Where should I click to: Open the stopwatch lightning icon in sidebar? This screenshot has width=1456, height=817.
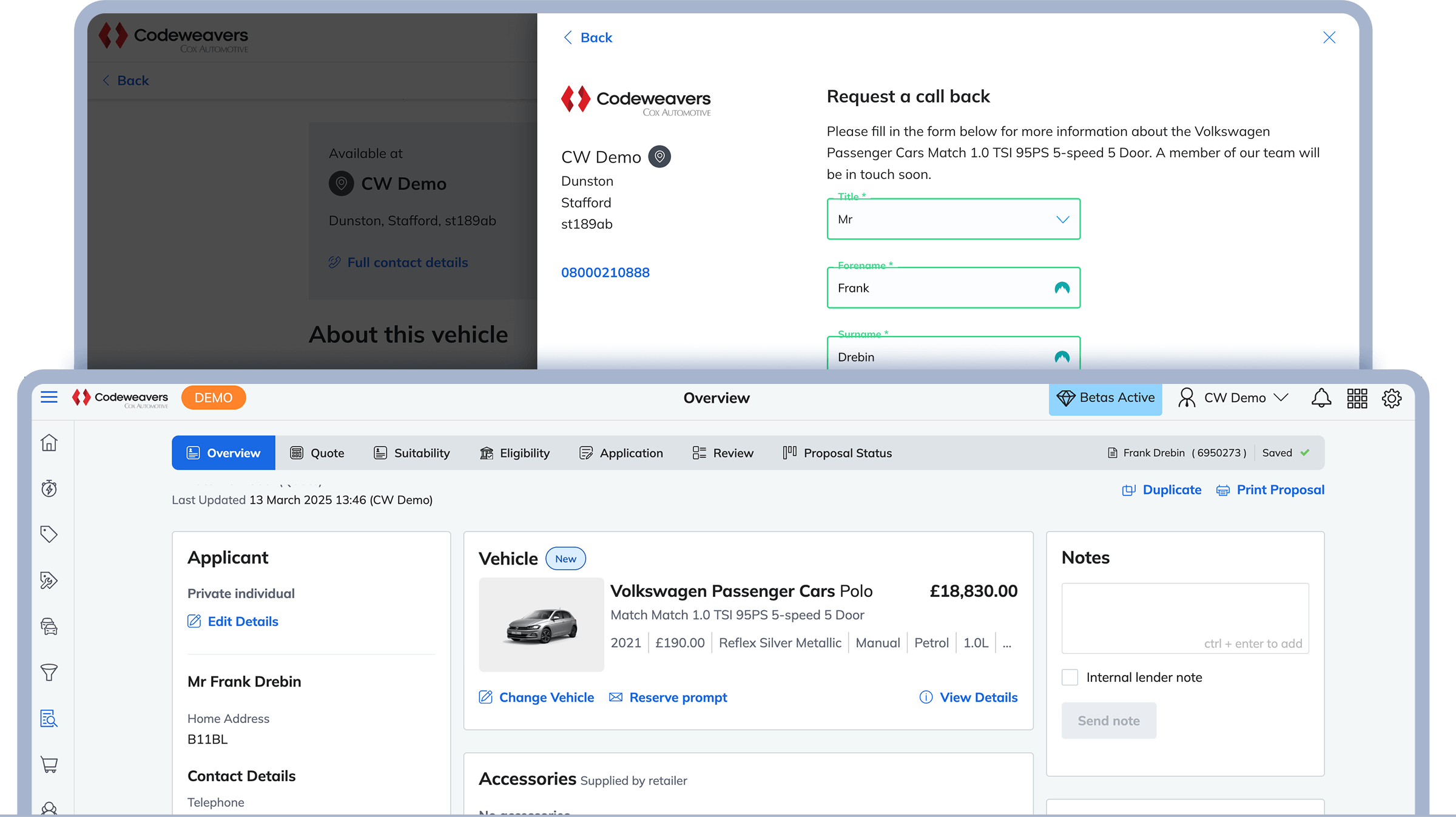coord(49,488)
